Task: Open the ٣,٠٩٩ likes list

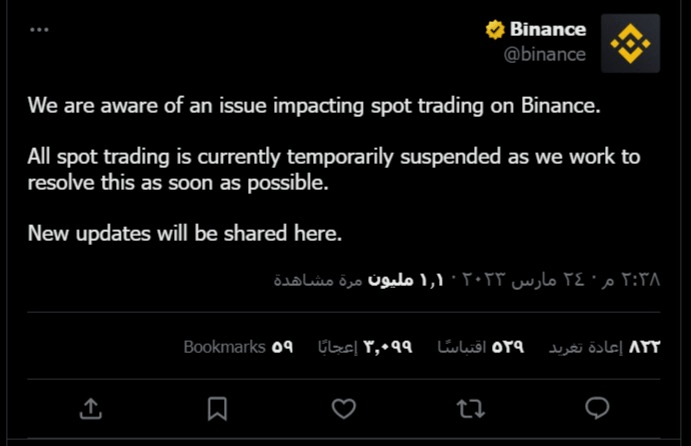Action: (365, 347)
